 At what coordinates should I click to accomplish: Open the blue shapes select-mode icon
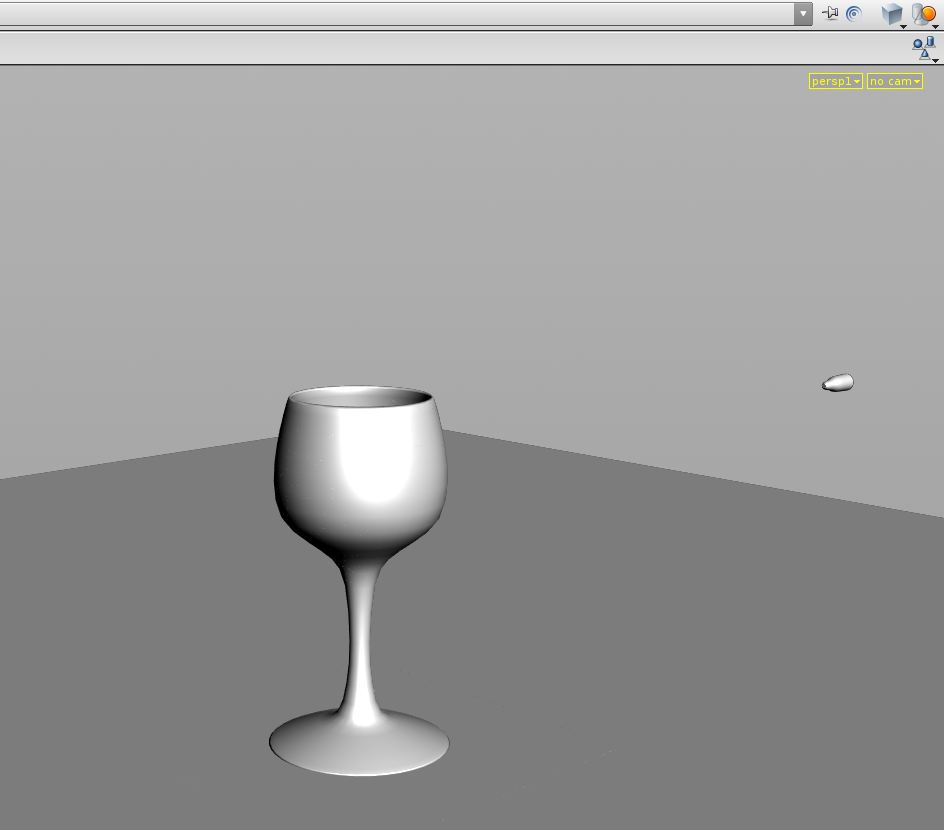(x=925, y=48)
